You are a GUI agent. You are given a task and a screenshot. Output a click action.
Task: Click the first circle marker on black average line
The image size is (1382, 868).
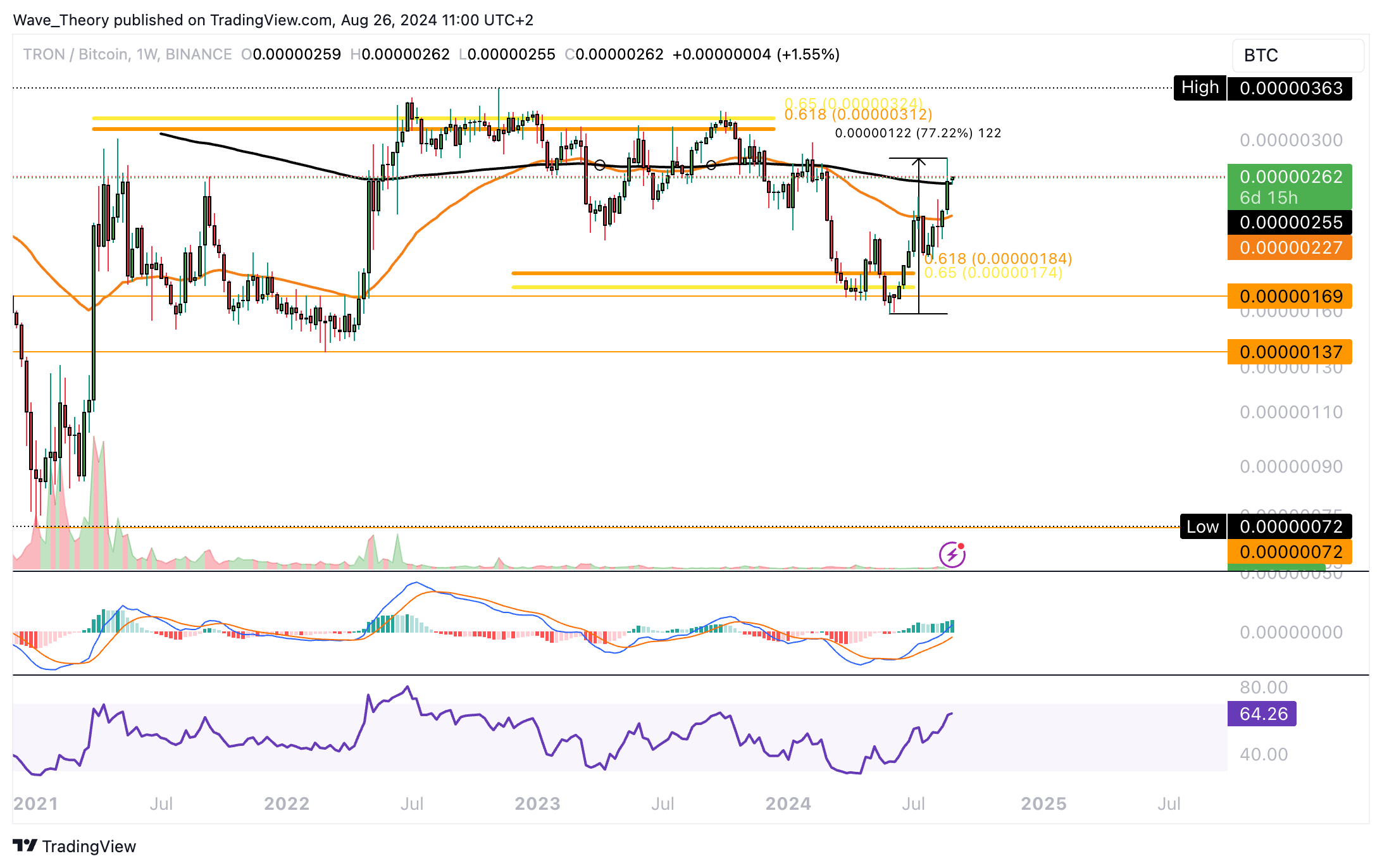(600, 165)
